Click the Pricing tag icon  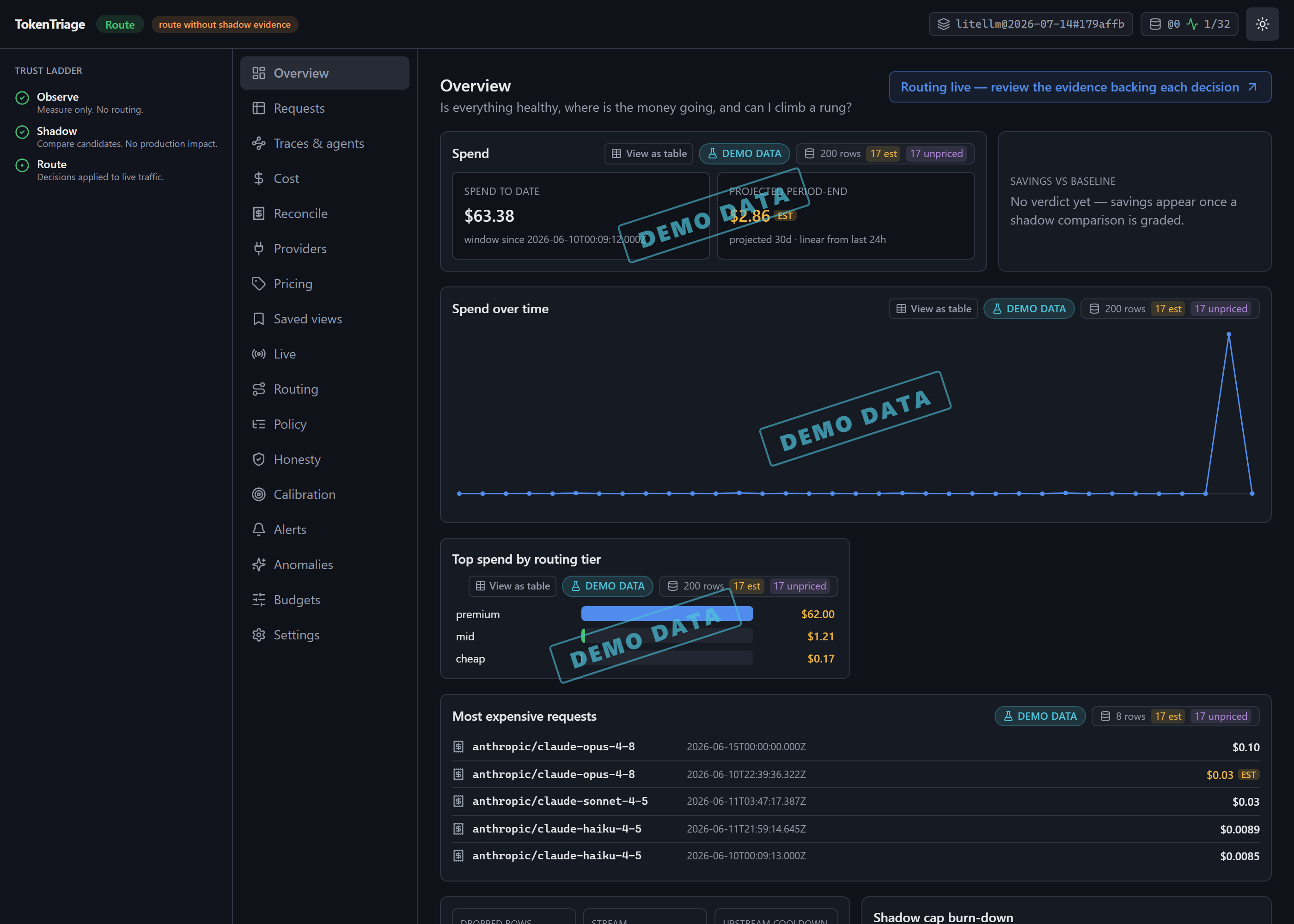coord(258,284)
